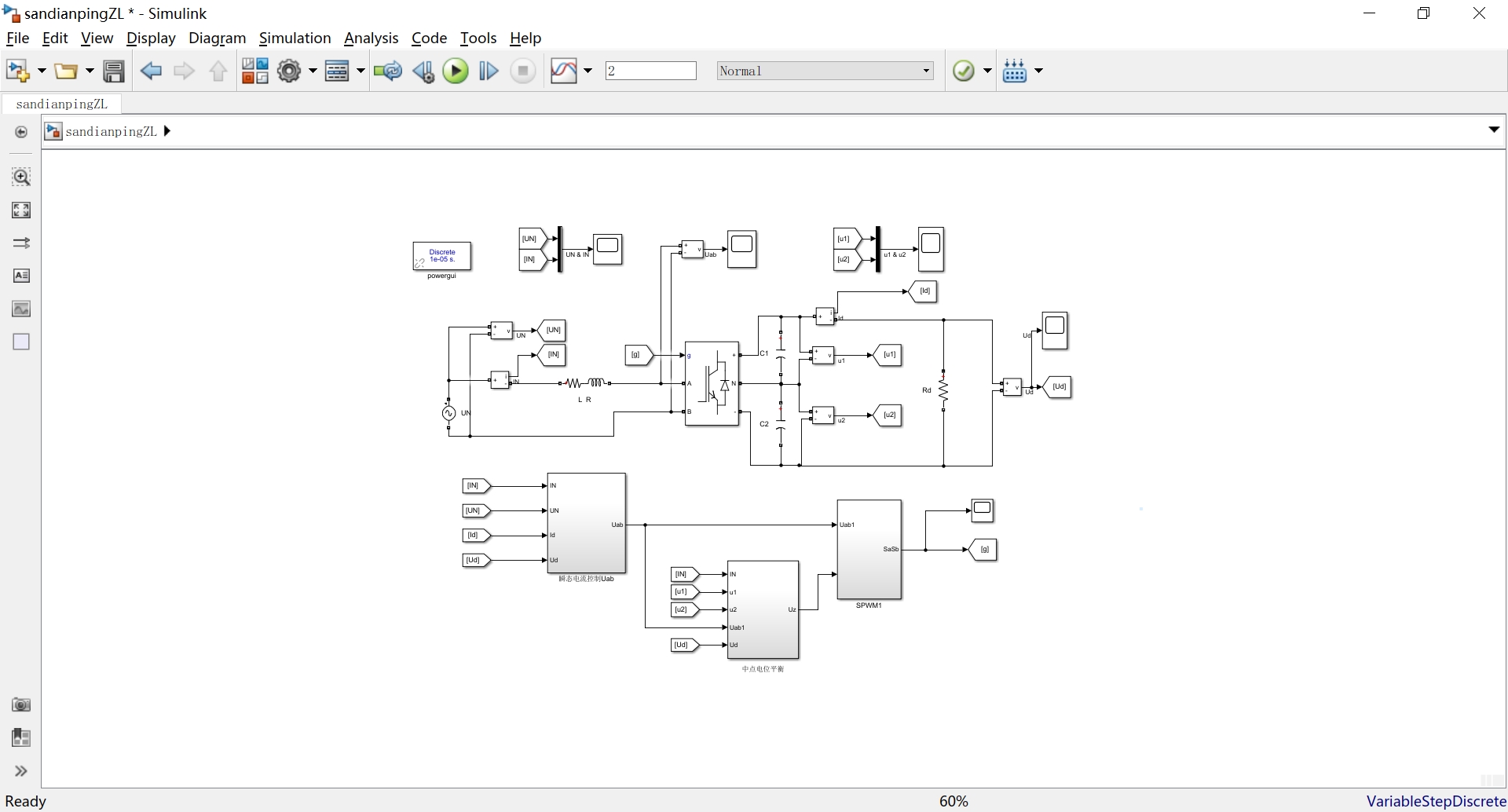Click the Model Configuration Parameters gear icon
The width and height of the screenshot is (1508, 812).
(289, 71)
